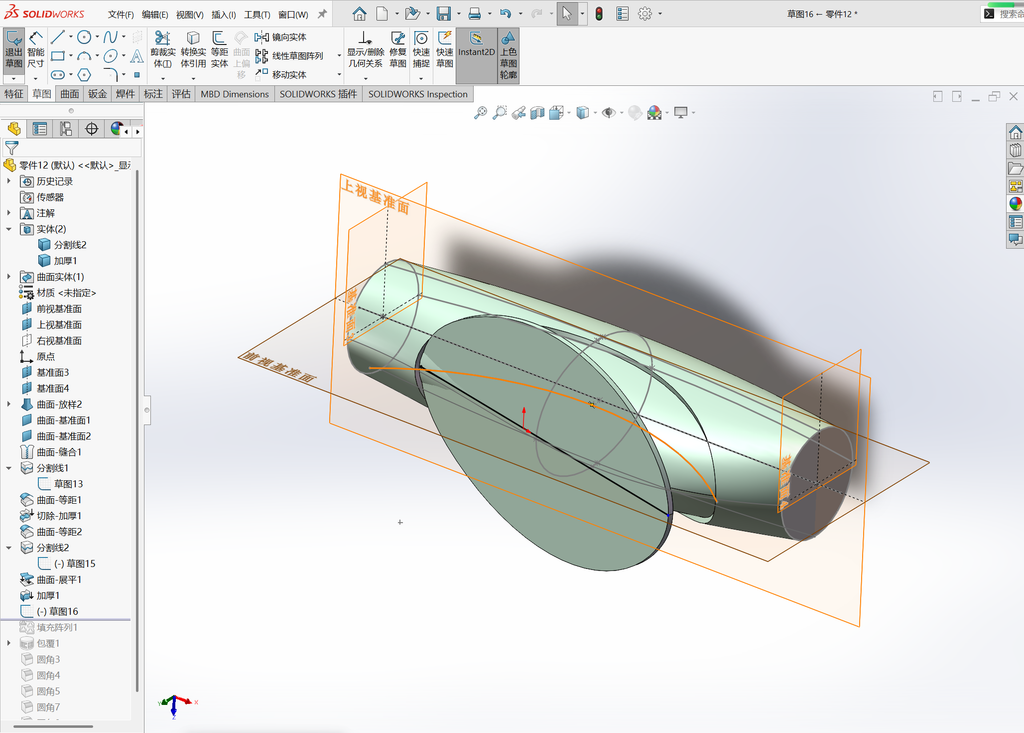This screenshot has height=733, width=1024.
Task: Open Quick Snaps dropdown arrow
Action: pos(421,78)
